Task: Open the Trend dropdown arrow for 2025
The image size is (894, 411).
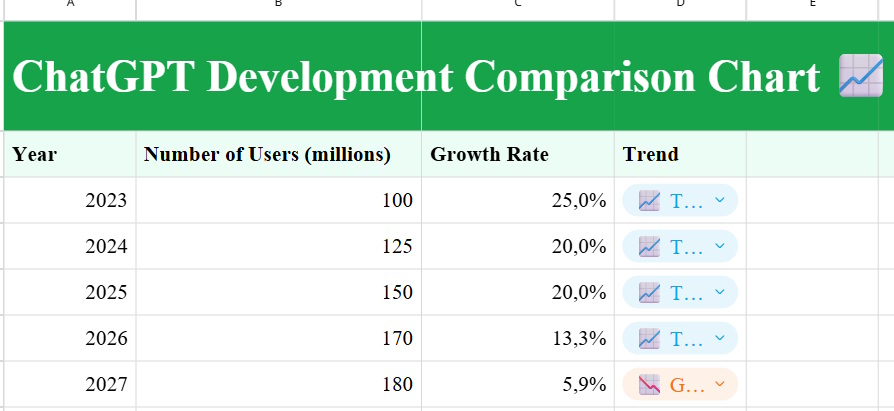Action: point(720,292)
